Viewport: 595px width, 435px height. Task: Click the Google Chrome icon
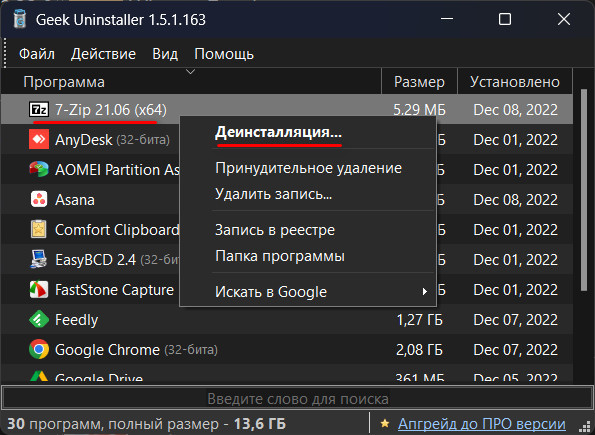point(39,349)
